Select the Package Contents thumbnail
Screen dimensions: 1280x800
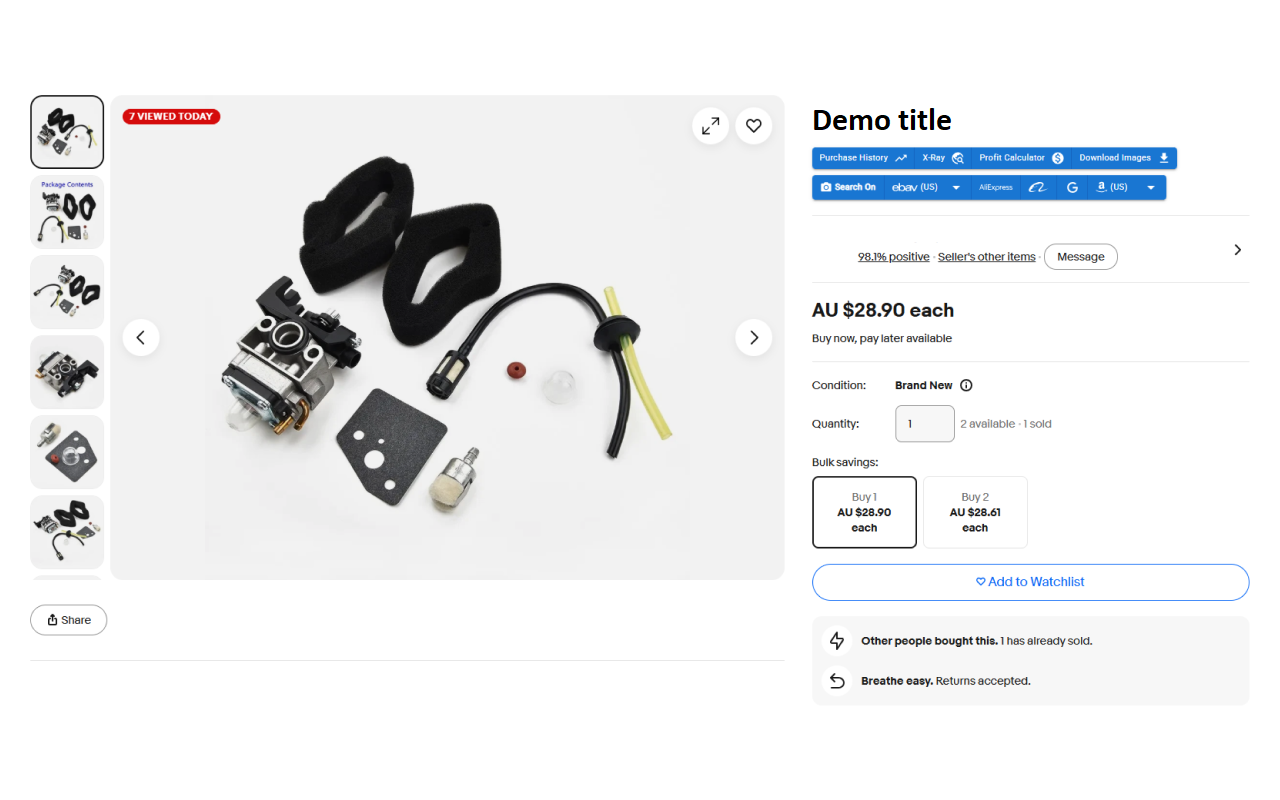[67, 212]
